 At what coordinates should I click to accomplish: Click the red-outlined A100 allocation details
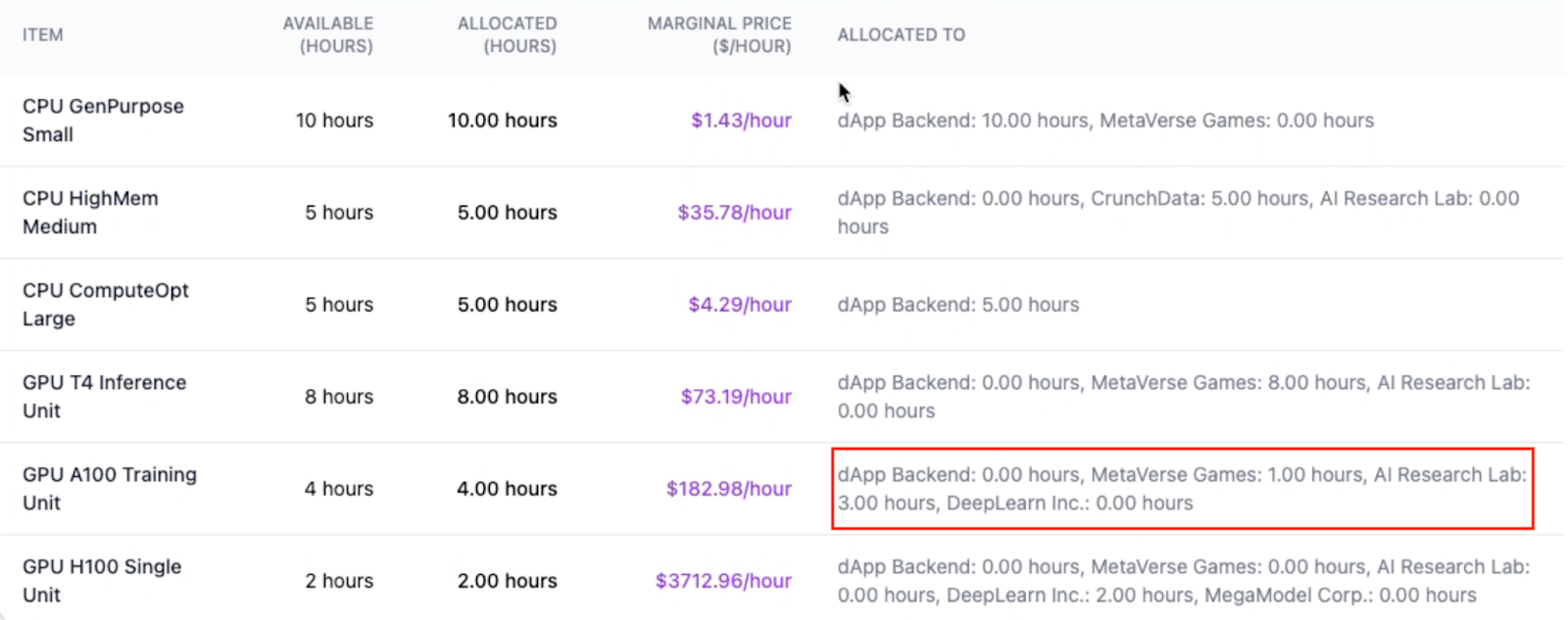point(1182,489)
